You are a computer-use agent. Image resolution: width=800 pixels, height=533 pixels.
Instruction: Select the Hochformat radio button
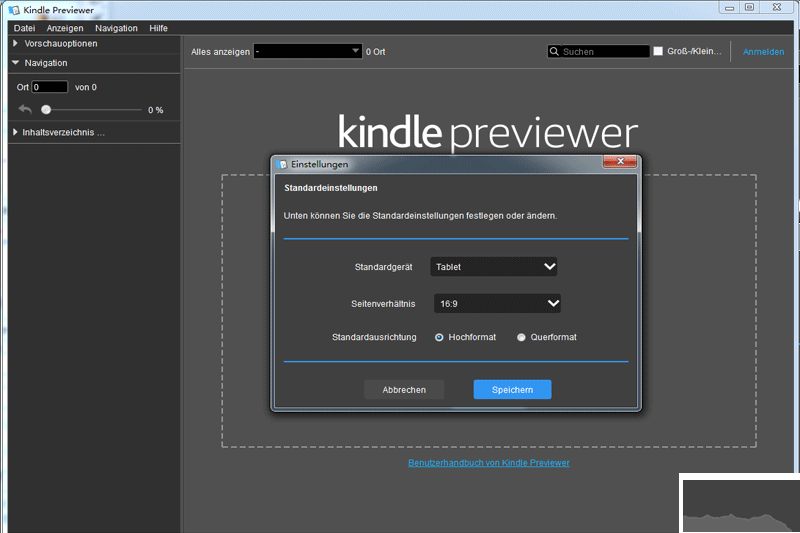point(439,337)
